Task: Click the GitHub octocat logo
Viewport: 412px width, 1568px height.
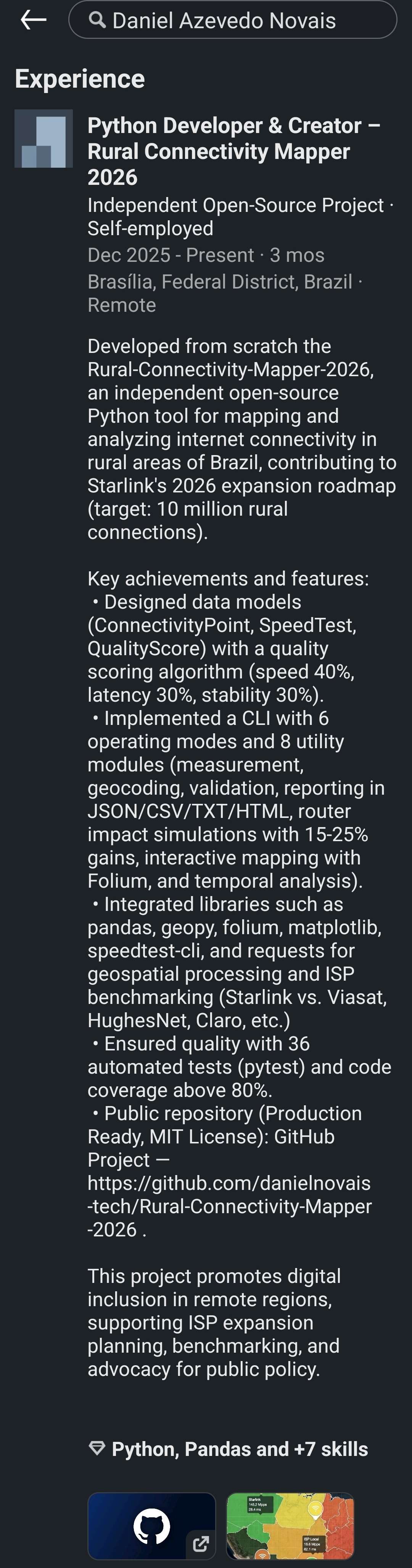Action: click(x=151, y=1525)
